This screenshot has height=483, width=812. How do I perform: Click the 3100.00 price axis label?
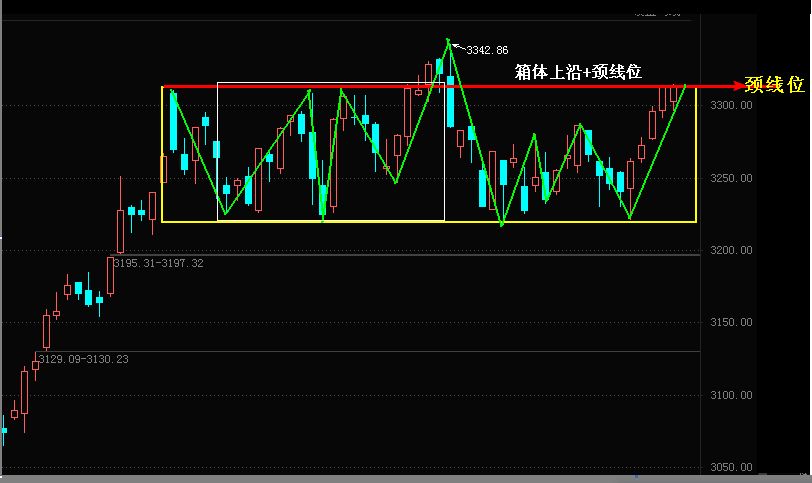(731, 396)
